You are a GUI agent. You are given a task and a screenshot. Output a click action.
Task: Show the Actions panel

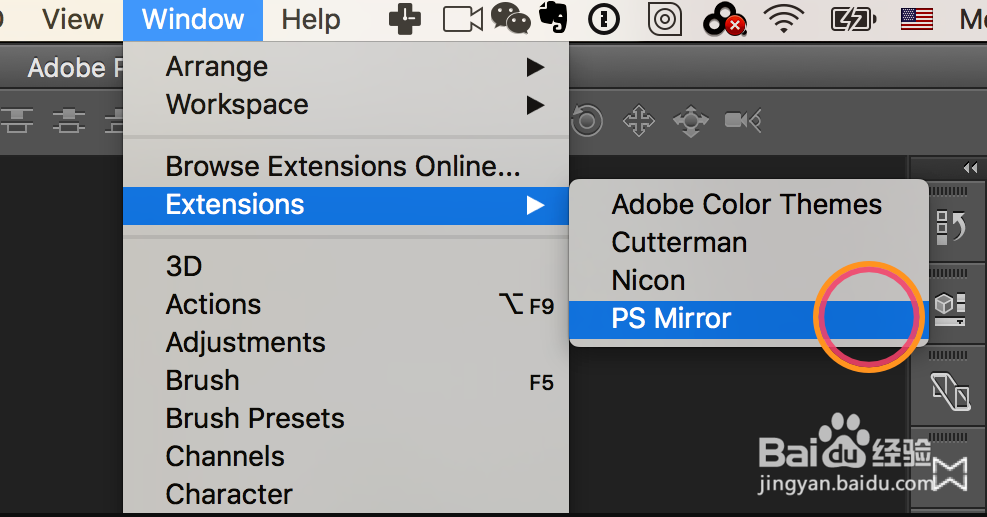[x=346, y=305]
